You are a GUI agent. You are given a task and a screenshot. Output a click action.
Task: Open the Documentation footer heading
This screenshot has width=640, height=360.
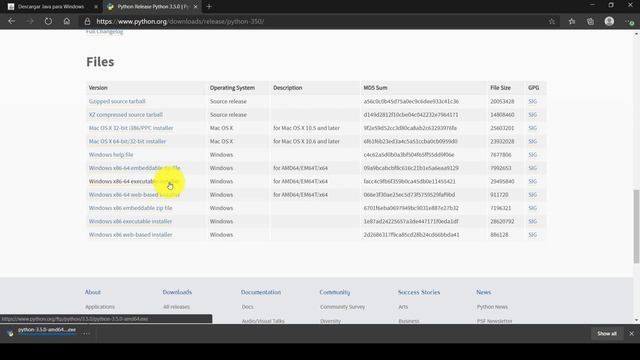pos(261,292)
